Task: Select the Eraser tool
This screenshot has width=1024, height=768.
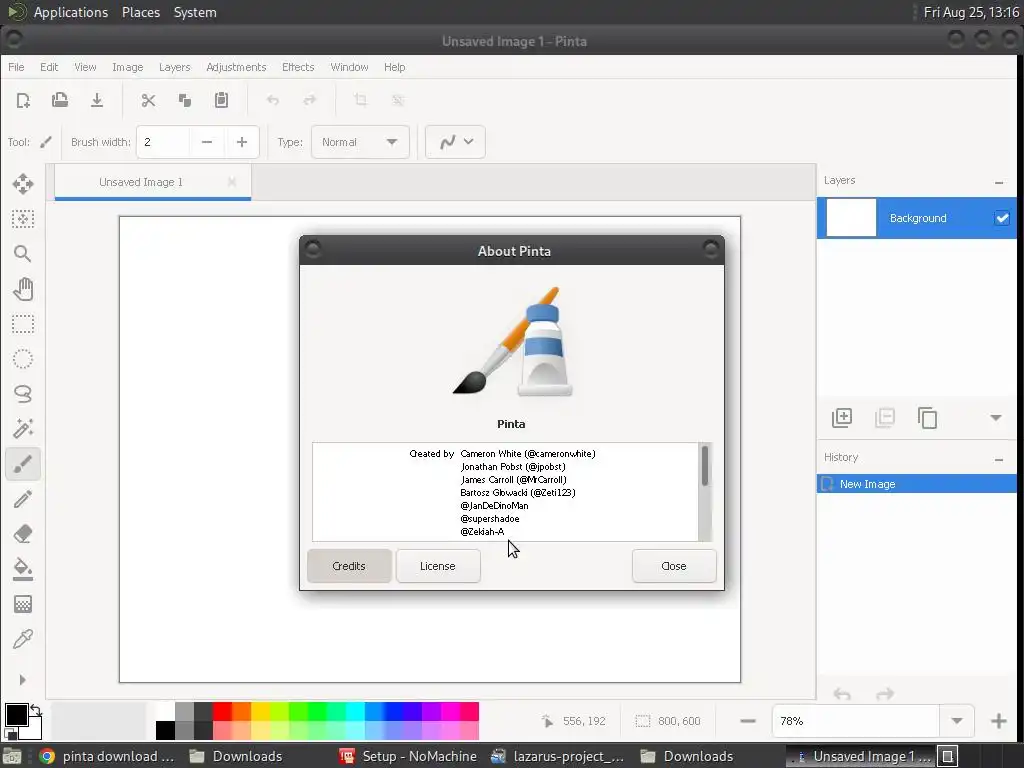Action: pyautogui.click(x=23, y=534)
